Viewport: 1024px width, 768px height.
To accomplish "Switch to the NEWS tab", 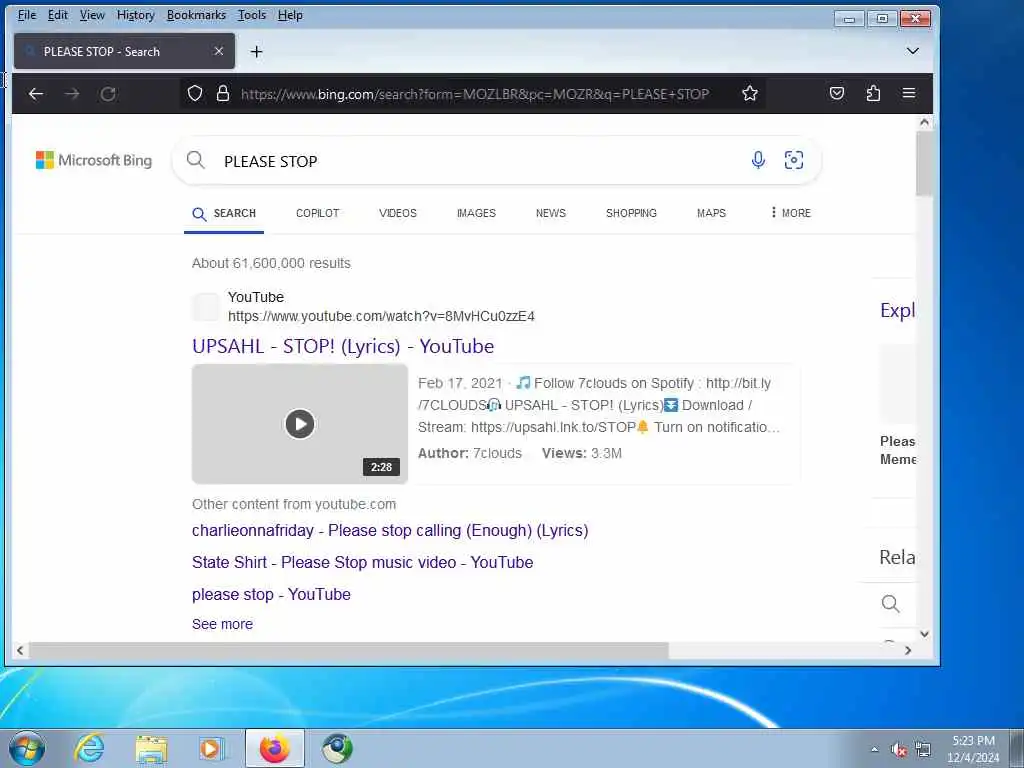I will click(x=551, y=213).
